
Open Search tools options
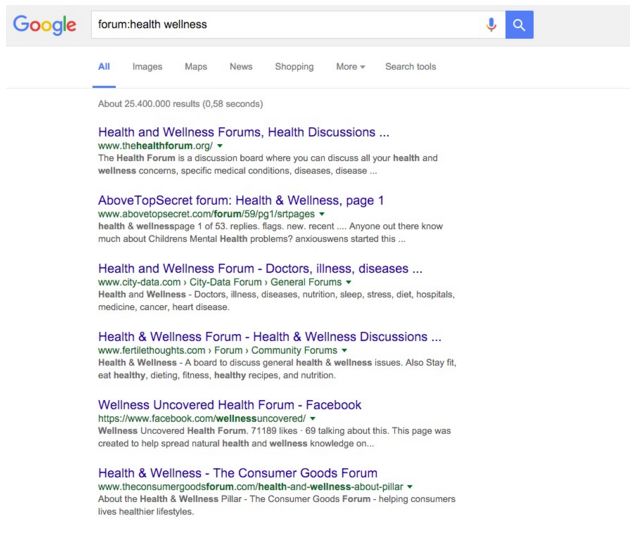point(411,66)
